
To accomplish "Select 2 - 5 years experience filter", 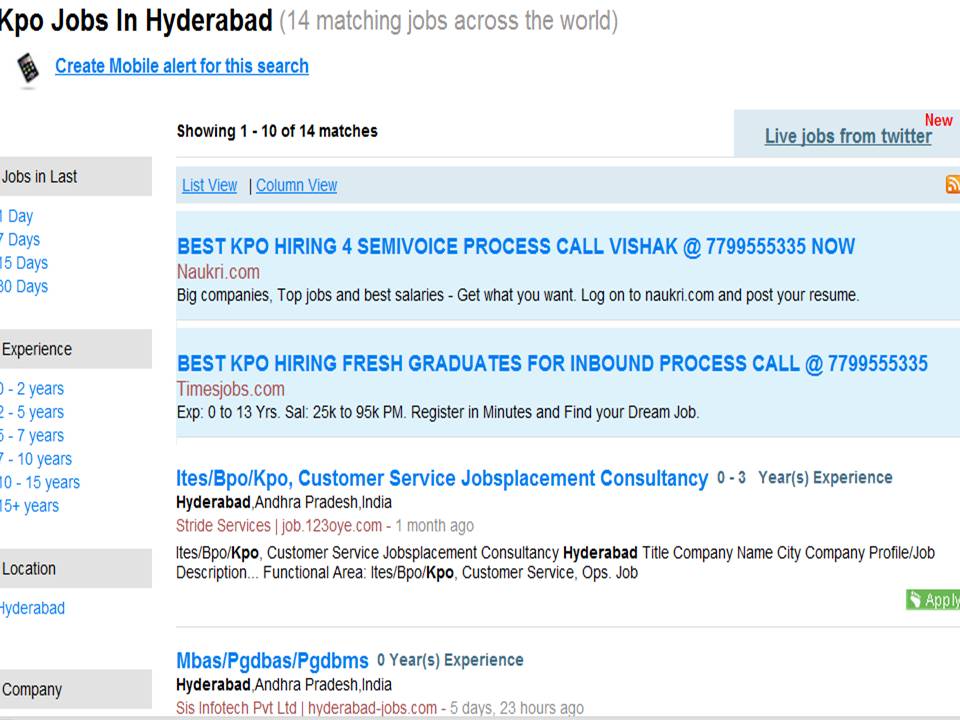I will 32,412.
